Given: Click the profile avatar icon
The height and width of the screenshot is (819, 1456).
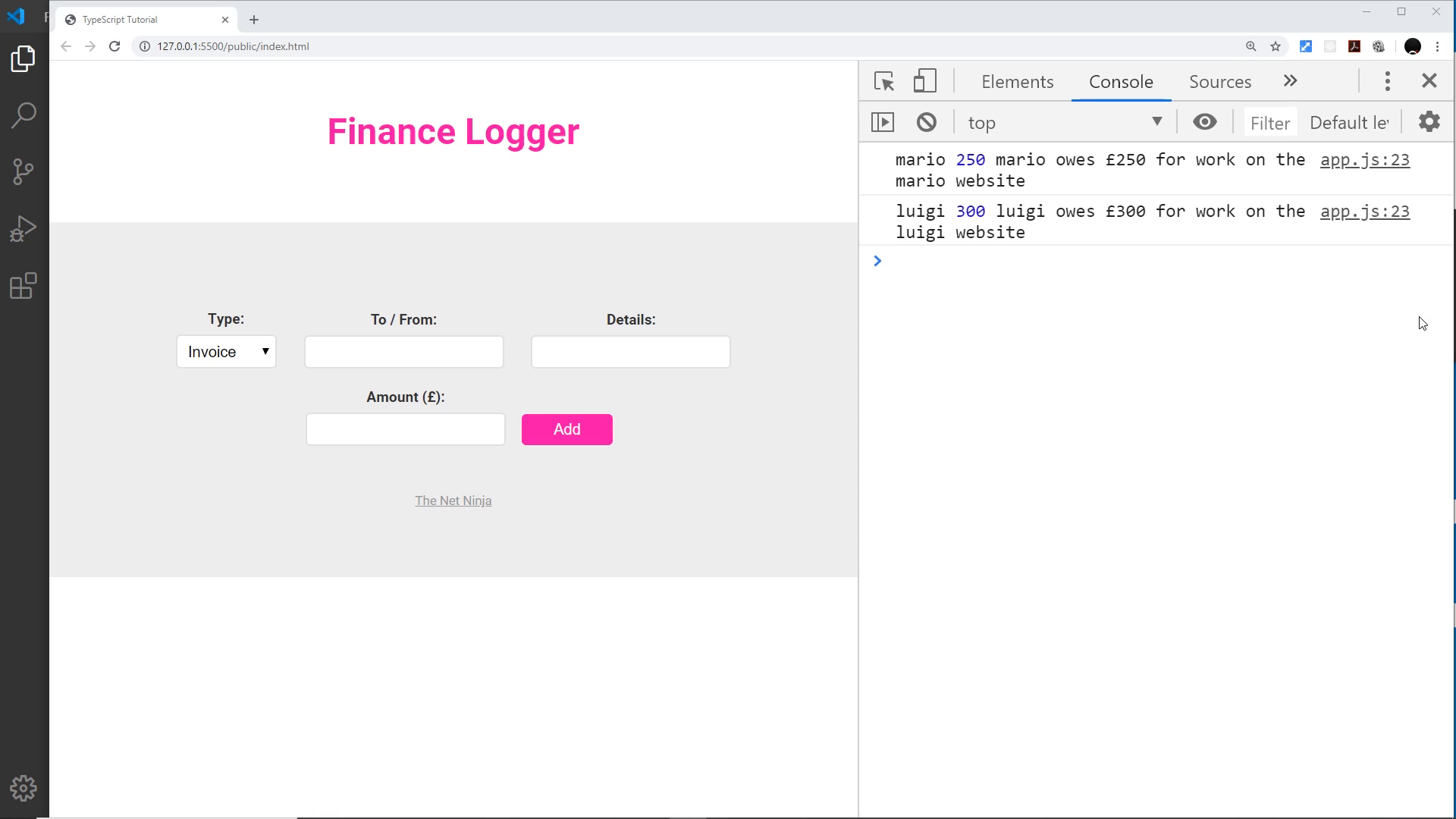Looking at the screenshot, I should pyautogui.click(x=1412, y=46).
